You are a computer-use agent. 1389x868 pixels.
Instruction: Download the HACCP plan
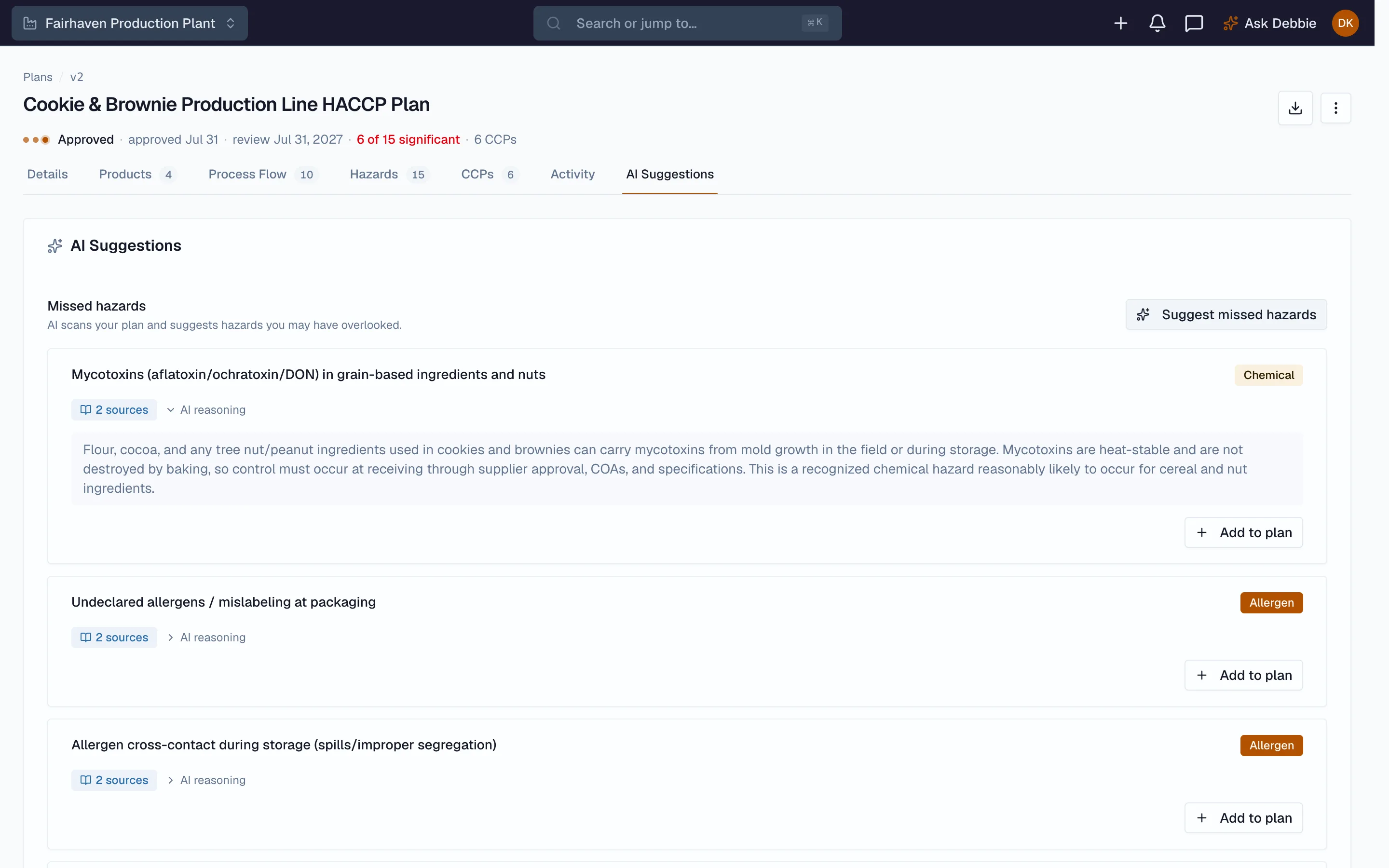pyautogui.click(x=1295, y=108)
